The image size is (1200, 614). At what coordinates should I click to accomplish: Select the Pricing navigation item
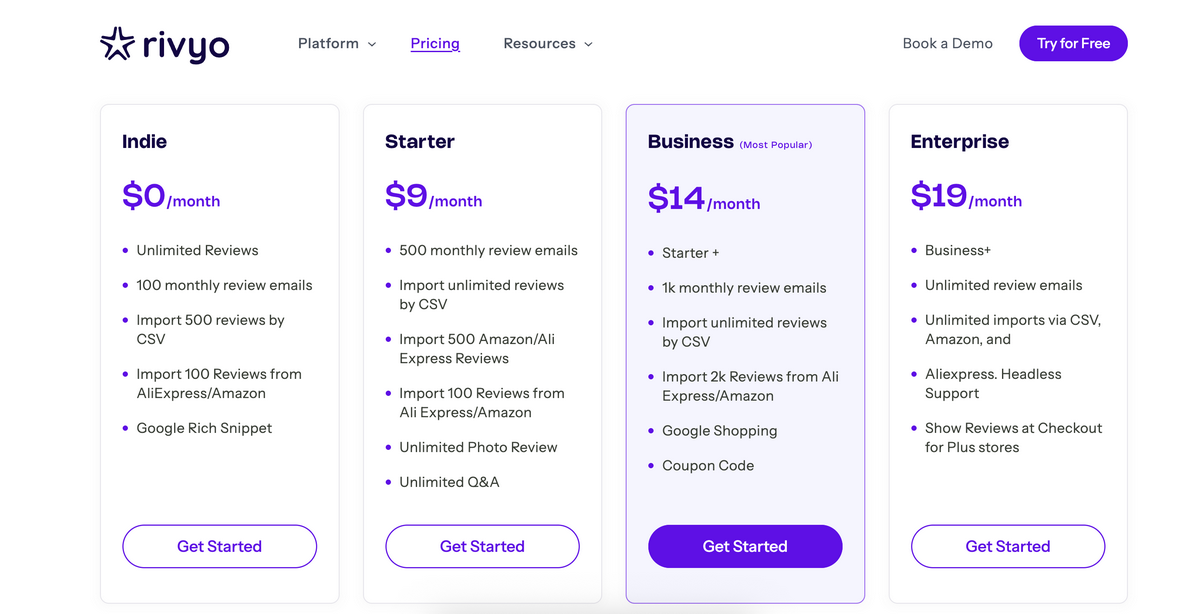435,43
